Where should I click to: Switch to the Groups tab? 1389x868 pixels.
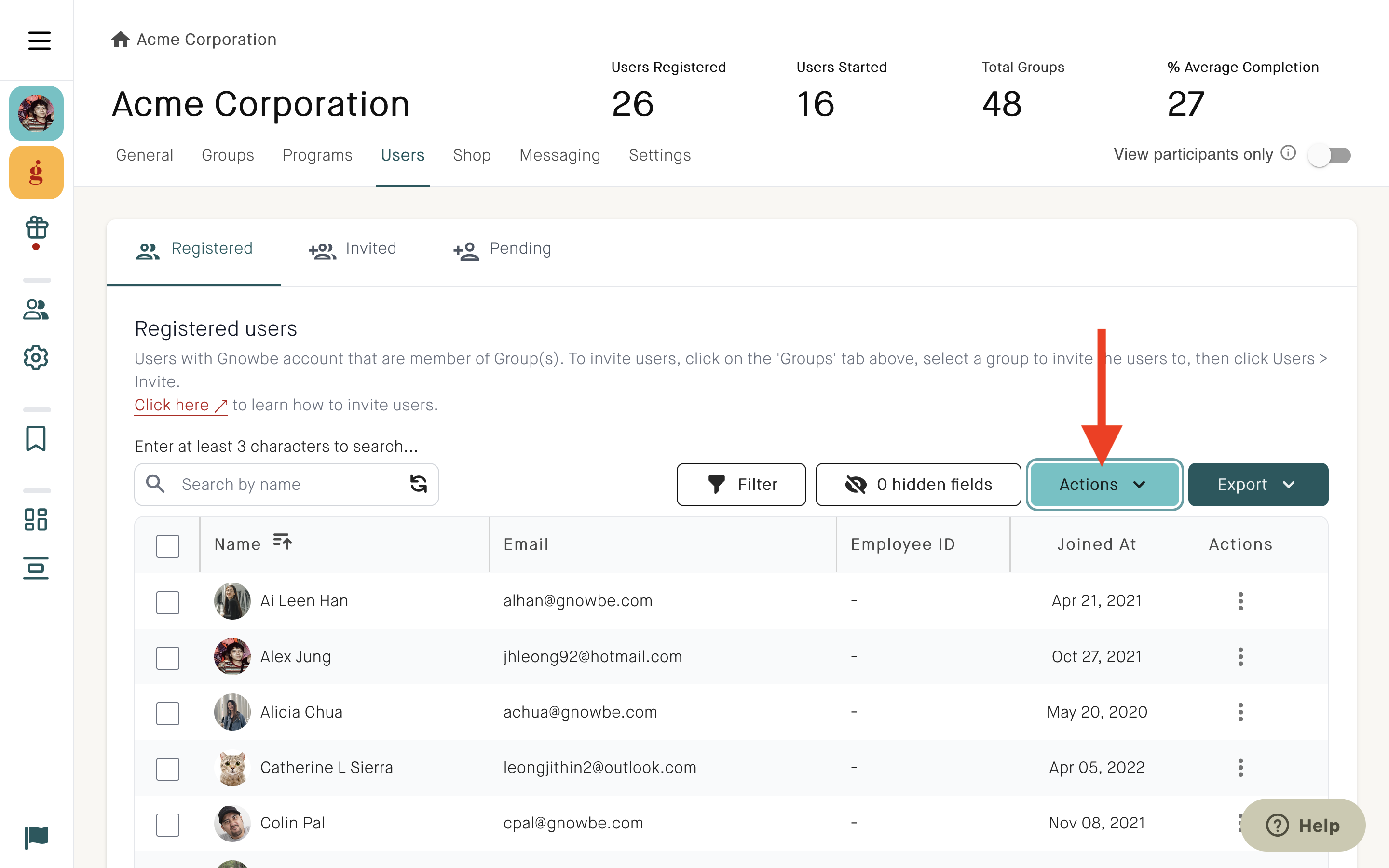tap(228, 155)
